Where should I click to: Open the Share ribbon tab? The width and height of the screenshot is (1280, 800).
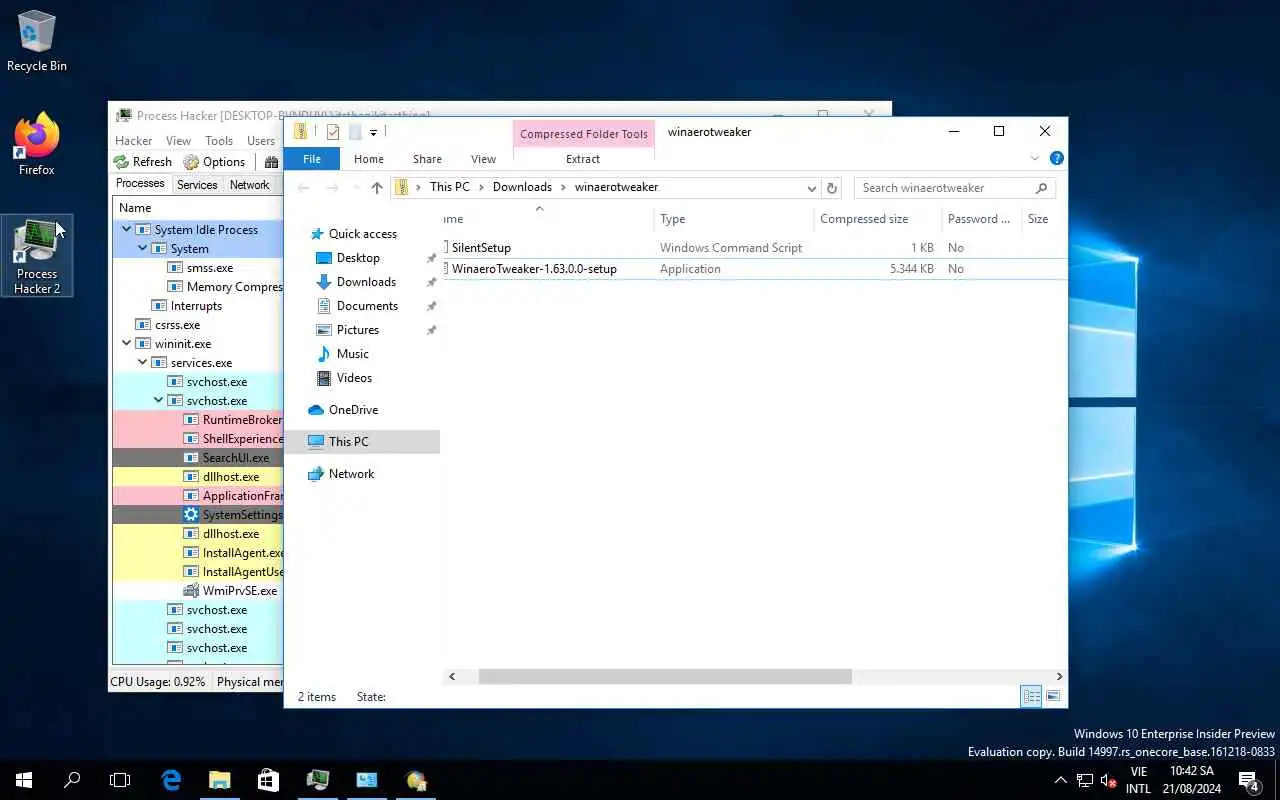pos(427,159)
